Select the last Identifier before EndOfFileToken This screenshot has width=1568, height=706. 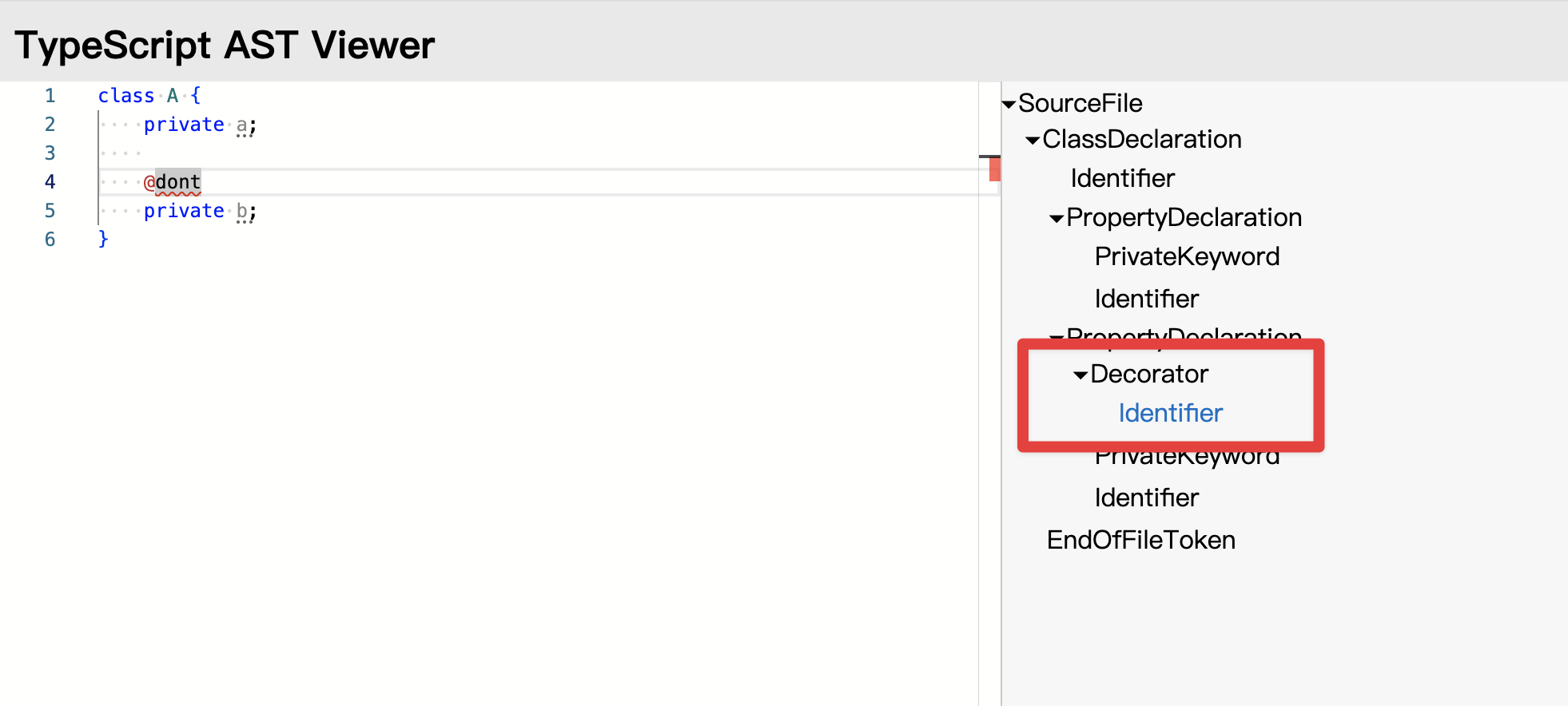(1146, 498)
